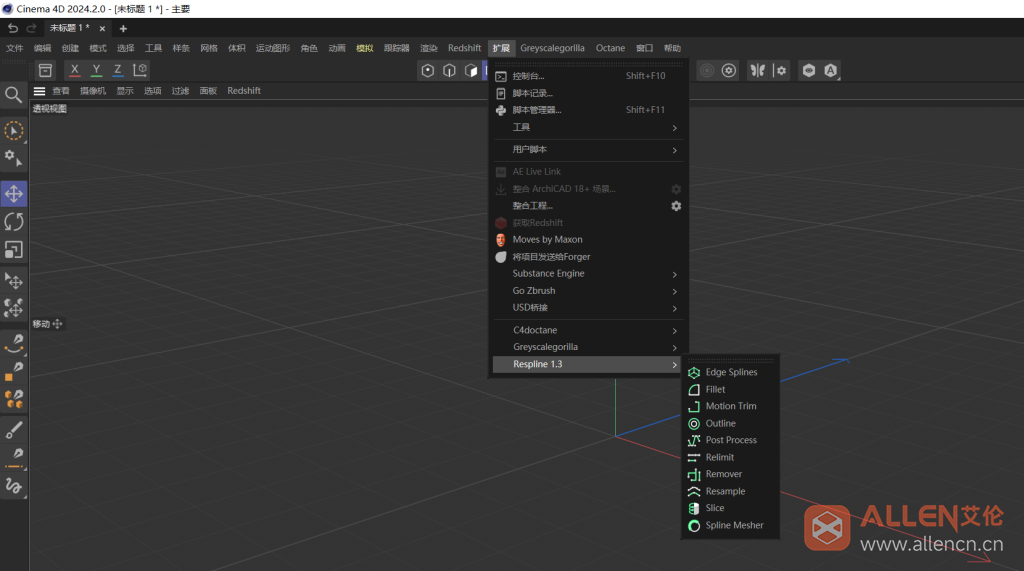The height and width of the screenshot is (571, 1024).
Task: Open the viewport hamburger menu
Action: [39, 91]
